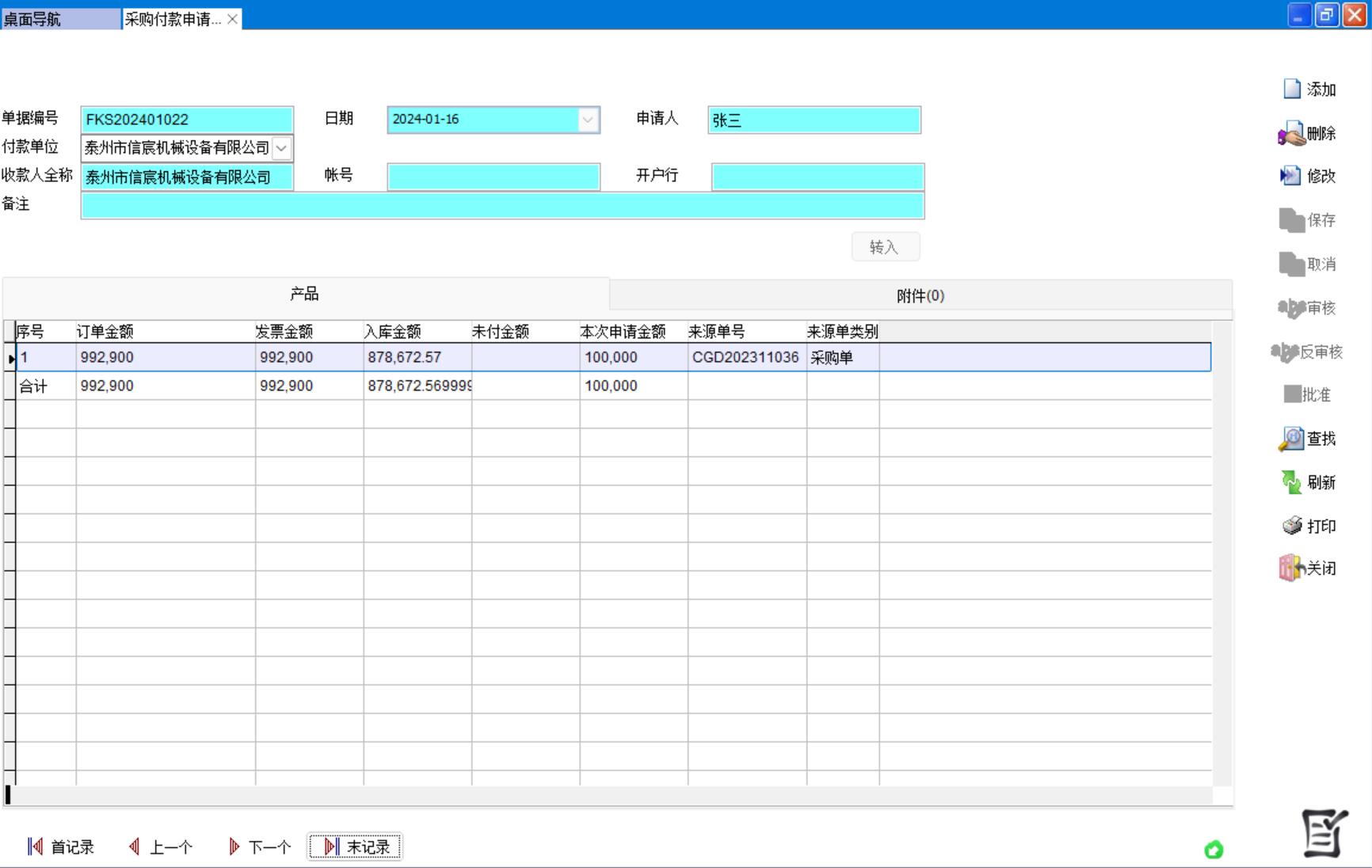Click the Delete (删除) icon
Image resolution: width=1372 pixels, height=868 pixels.
click(x=1291, y=134)
